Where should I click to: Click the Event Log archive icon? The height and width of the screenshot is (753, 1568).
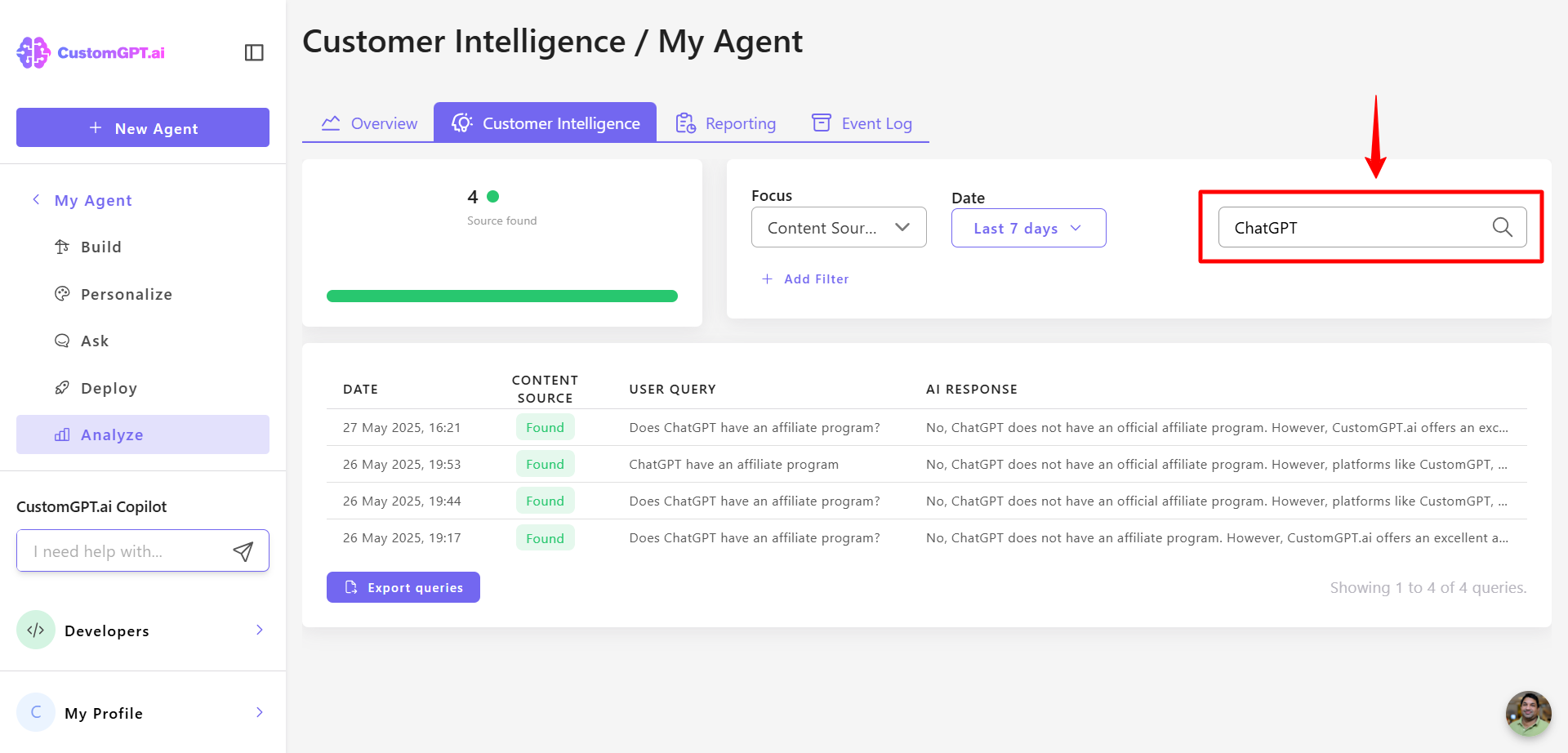point(822,123)
